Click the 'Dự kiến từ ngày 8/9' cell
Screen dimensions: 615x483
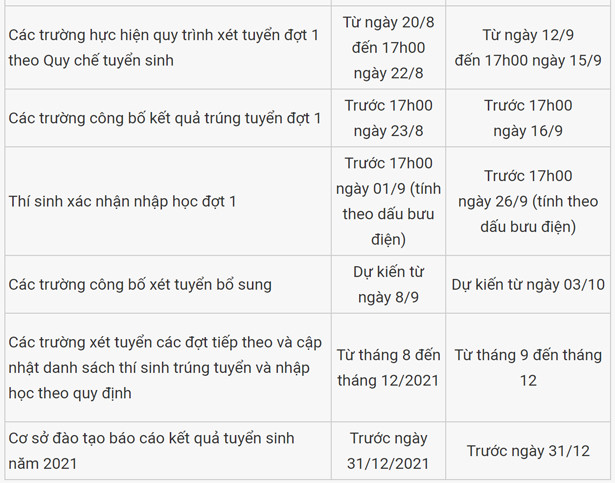coord(388,284)
